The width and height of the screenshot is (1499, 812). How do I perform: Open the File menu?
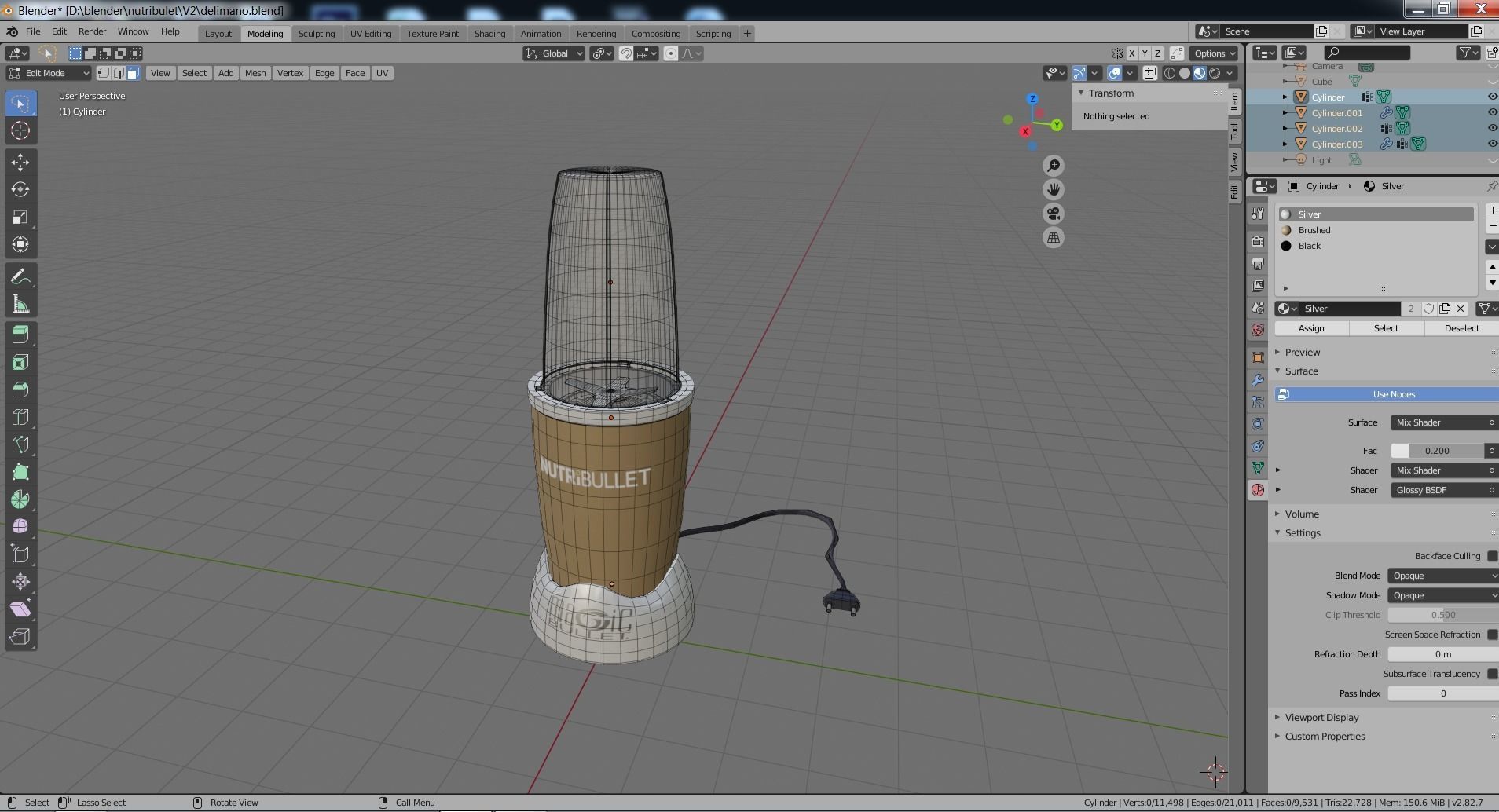click(x=33, y=31)
